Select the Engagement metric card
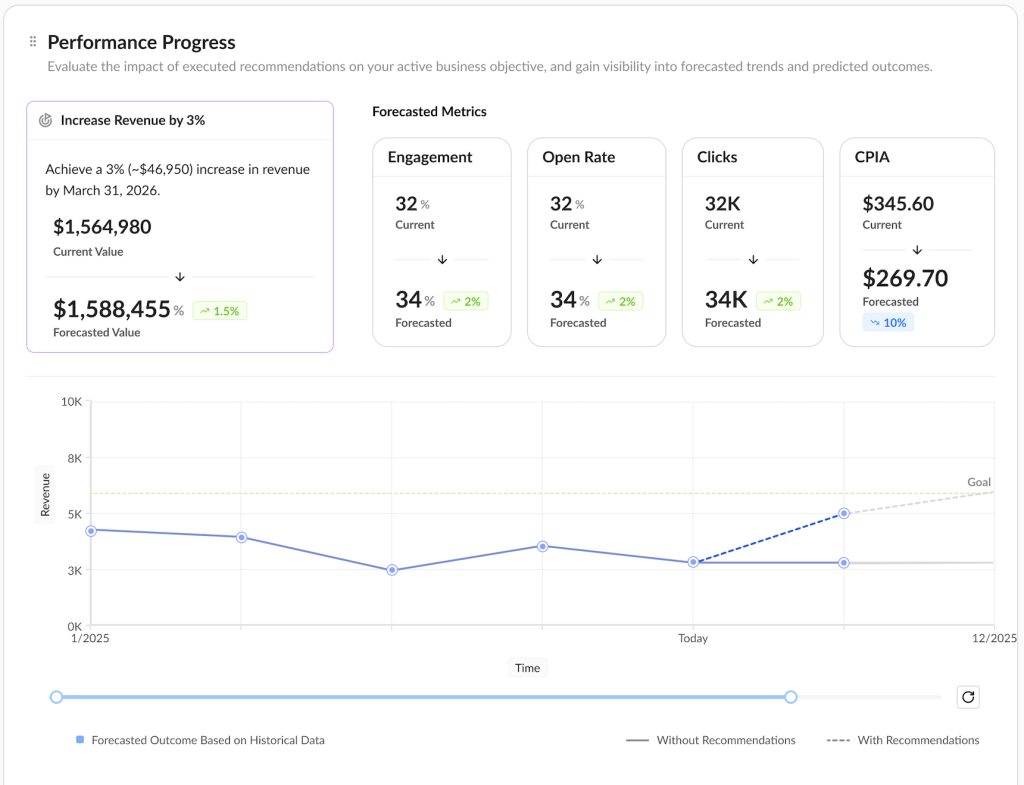The width and height of the screenshot is (1024, 785). (x=442, y=243)
